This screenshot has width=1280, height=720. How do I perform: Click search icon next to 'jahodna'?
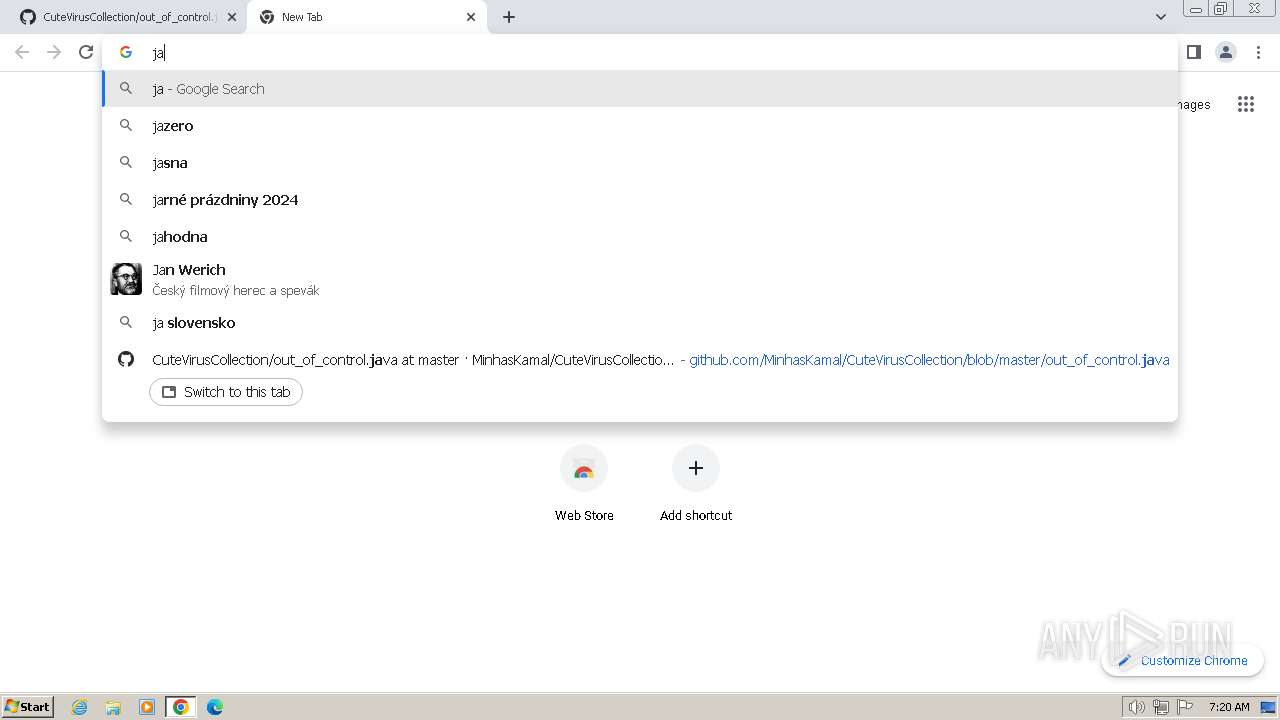tap(126, 237)
